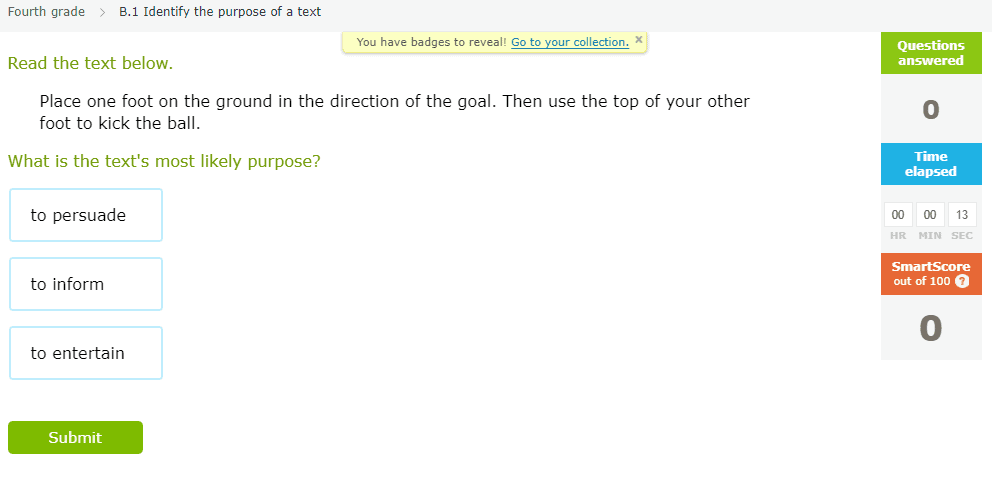Click the hours box in the timer

(x=898, y=215)
